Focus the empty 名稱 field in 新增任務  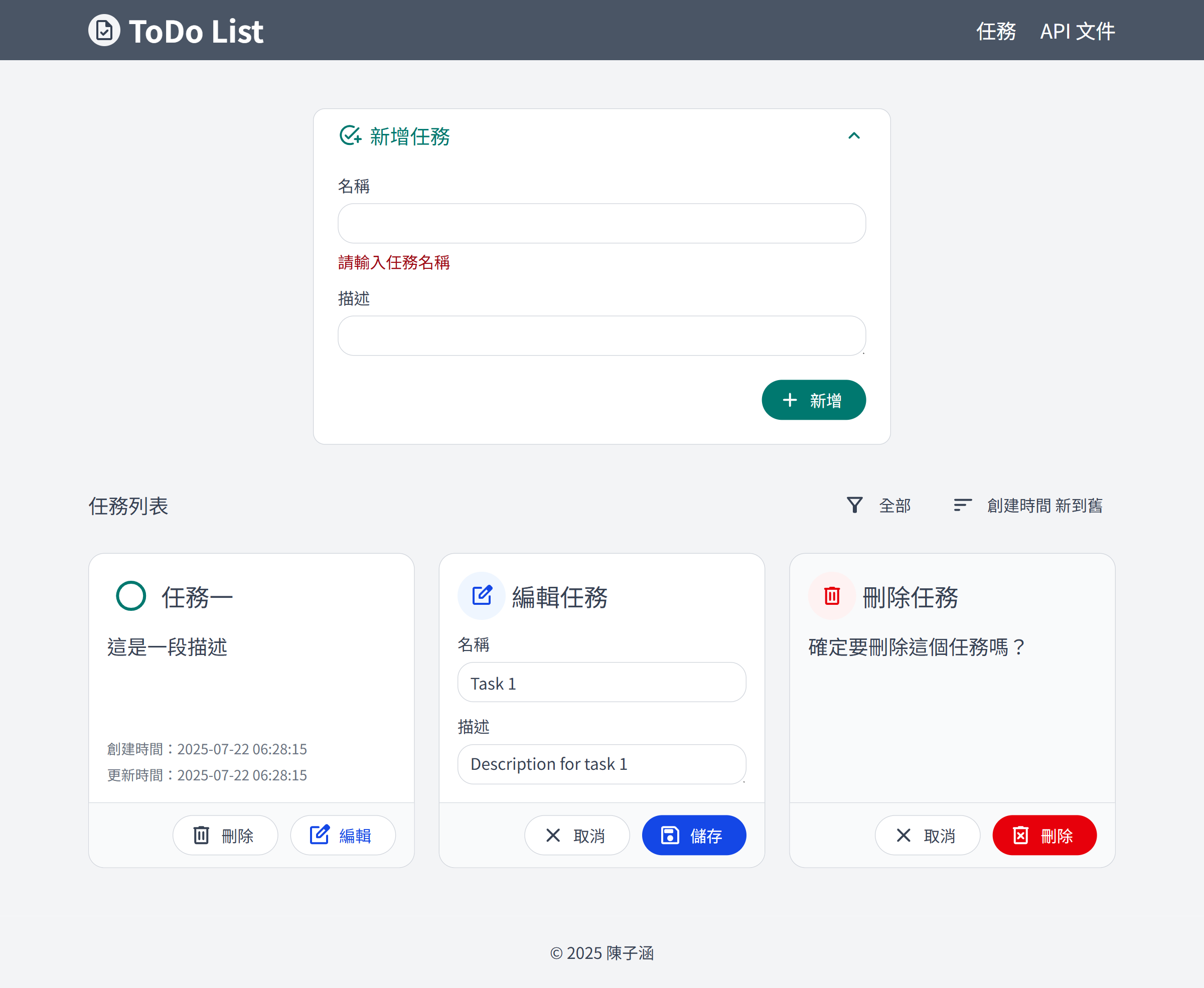pos(601,223)
